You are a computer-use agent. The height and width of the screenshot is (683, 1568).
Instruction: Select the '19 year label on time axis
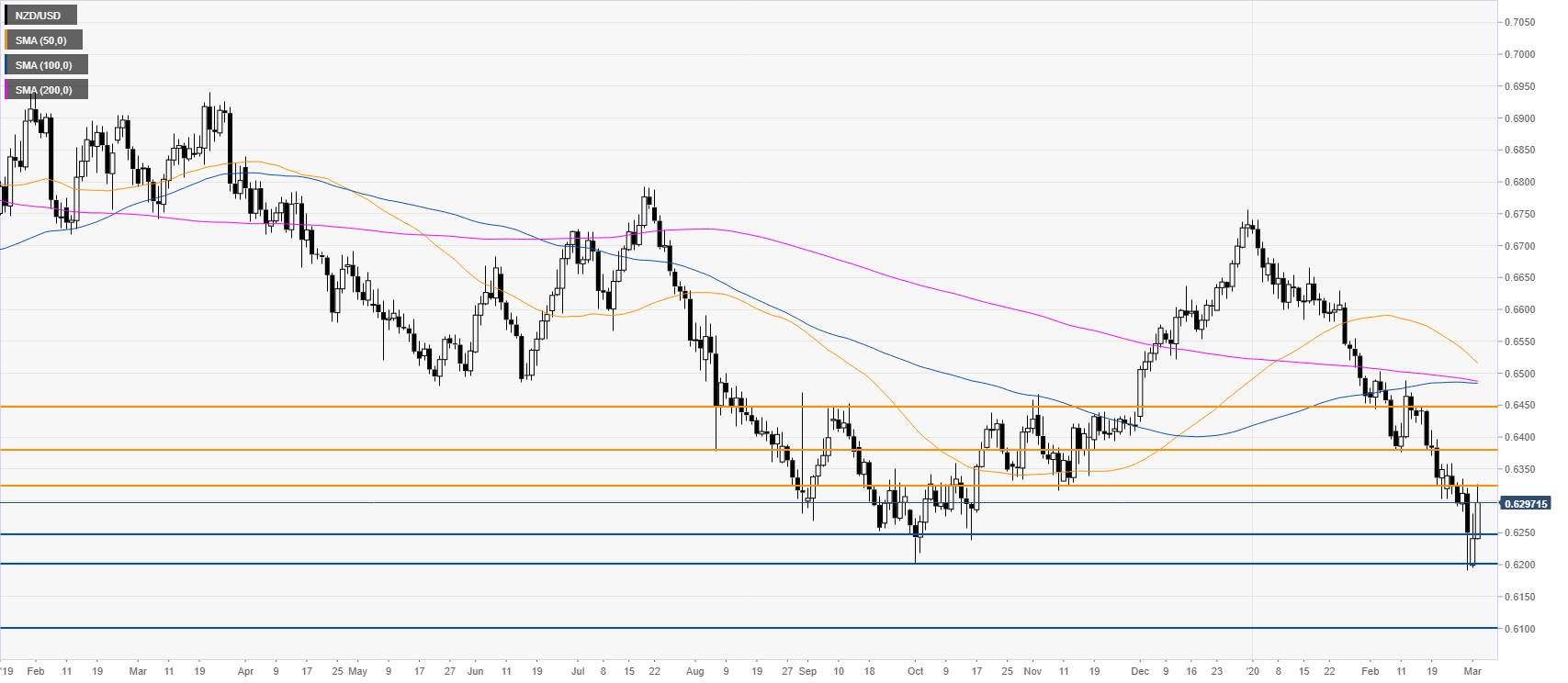pos(7,671)
